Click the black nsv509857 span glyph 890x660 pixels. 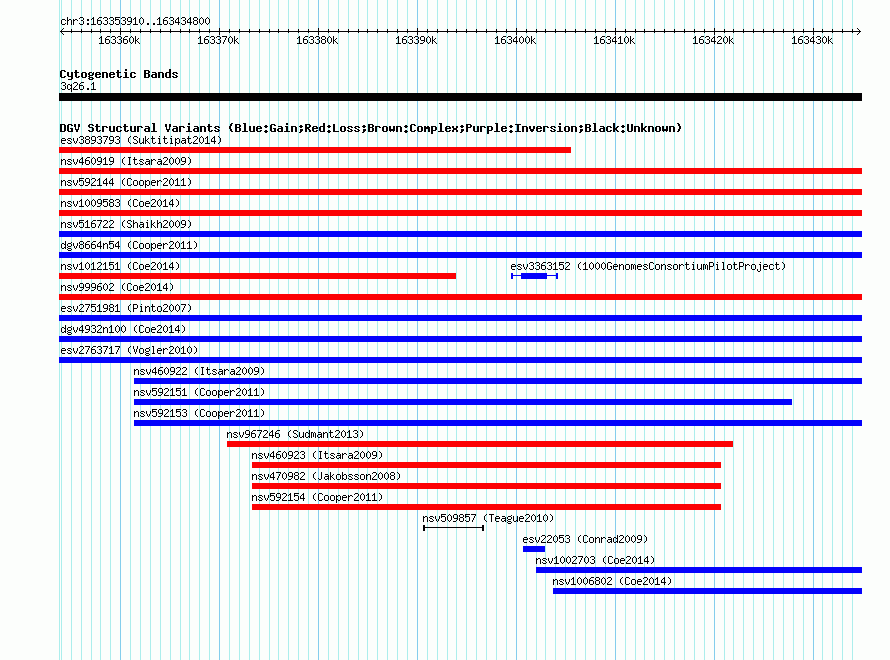pos(454,528)
